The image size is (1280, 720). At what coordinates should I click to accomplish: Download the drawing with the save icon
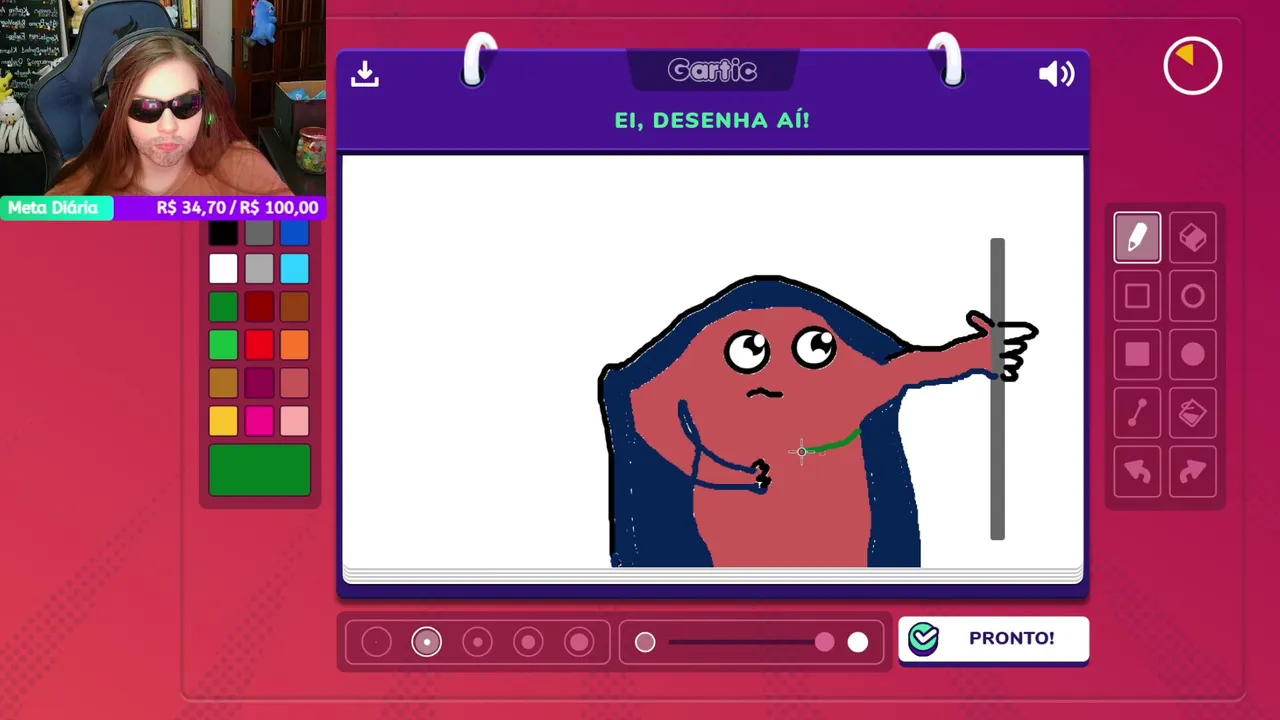click(365, 74)
